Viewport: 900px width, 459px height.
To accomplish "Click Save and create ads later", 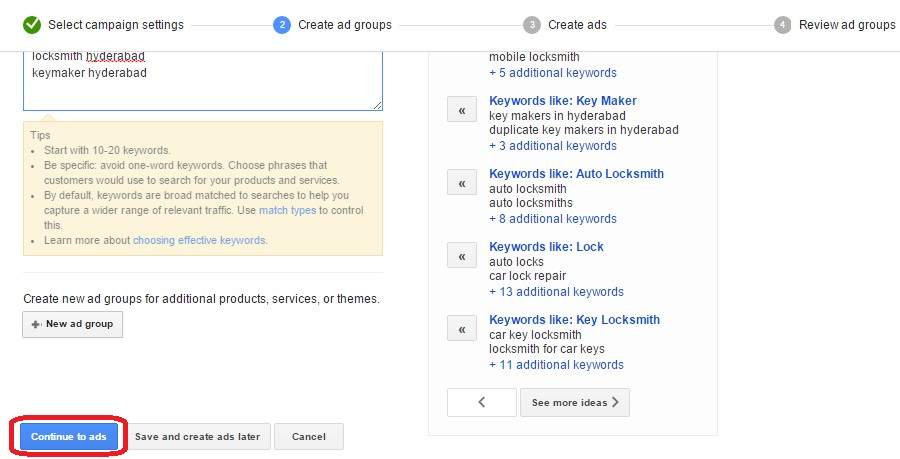I will [x=197, y=437].
